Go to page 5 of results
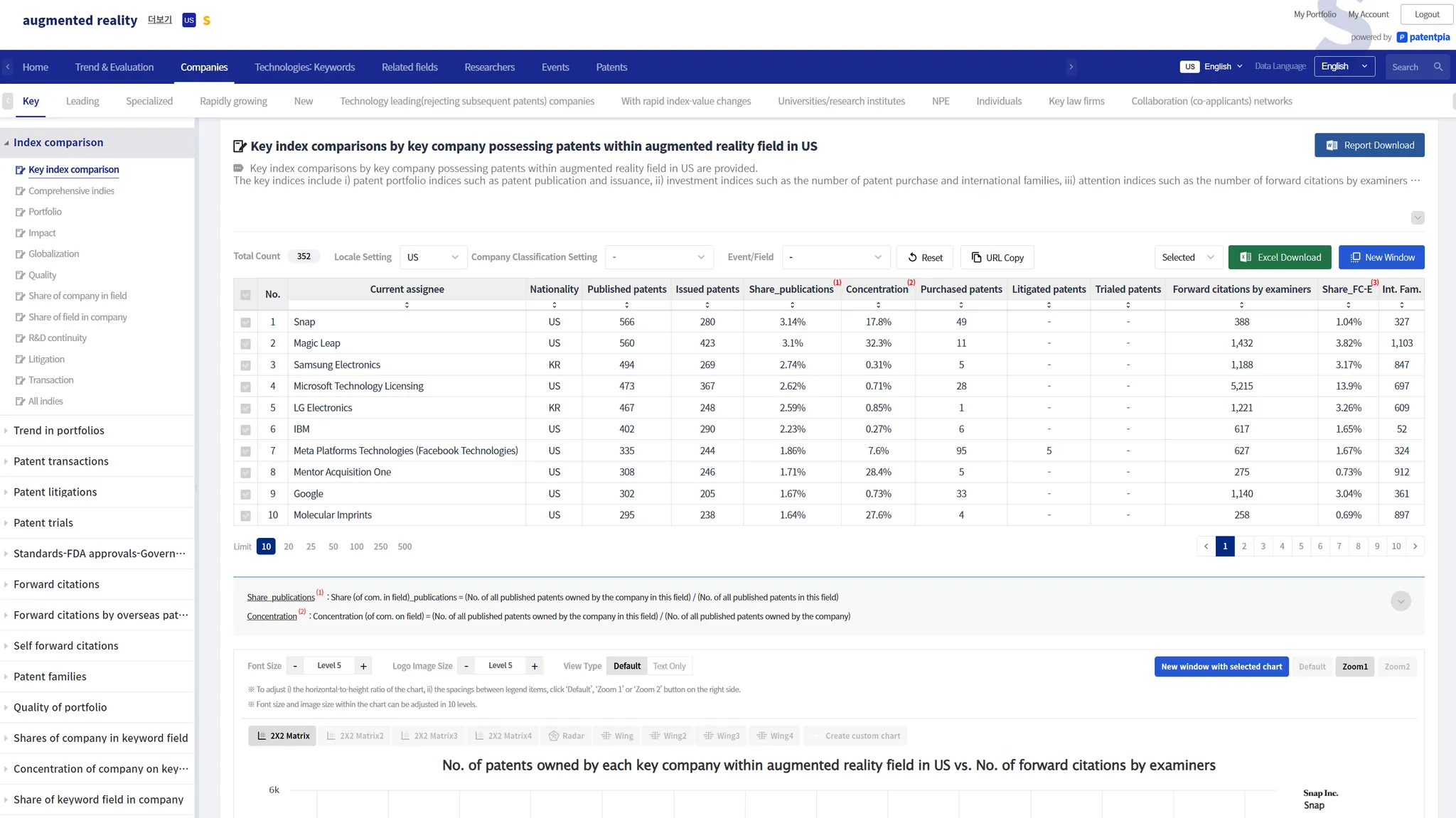This screenshot has height=818, width=1456. pyautogui.click(x=1301, y=547)
